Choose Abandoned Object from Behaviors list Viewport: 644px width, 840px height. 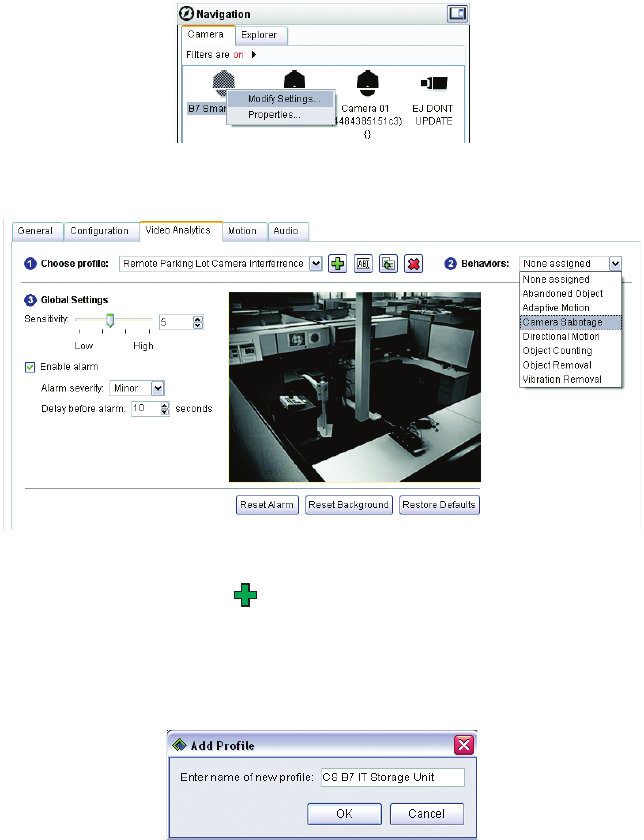571,294
